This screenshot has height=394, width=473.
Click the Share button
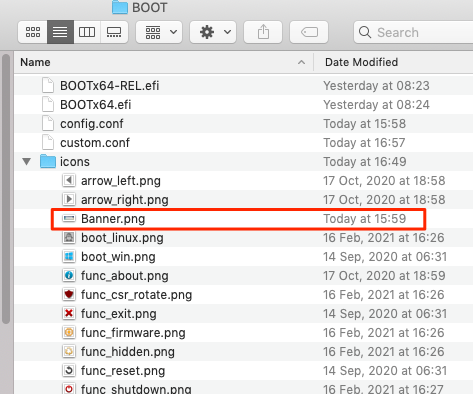tap(263, 32)
